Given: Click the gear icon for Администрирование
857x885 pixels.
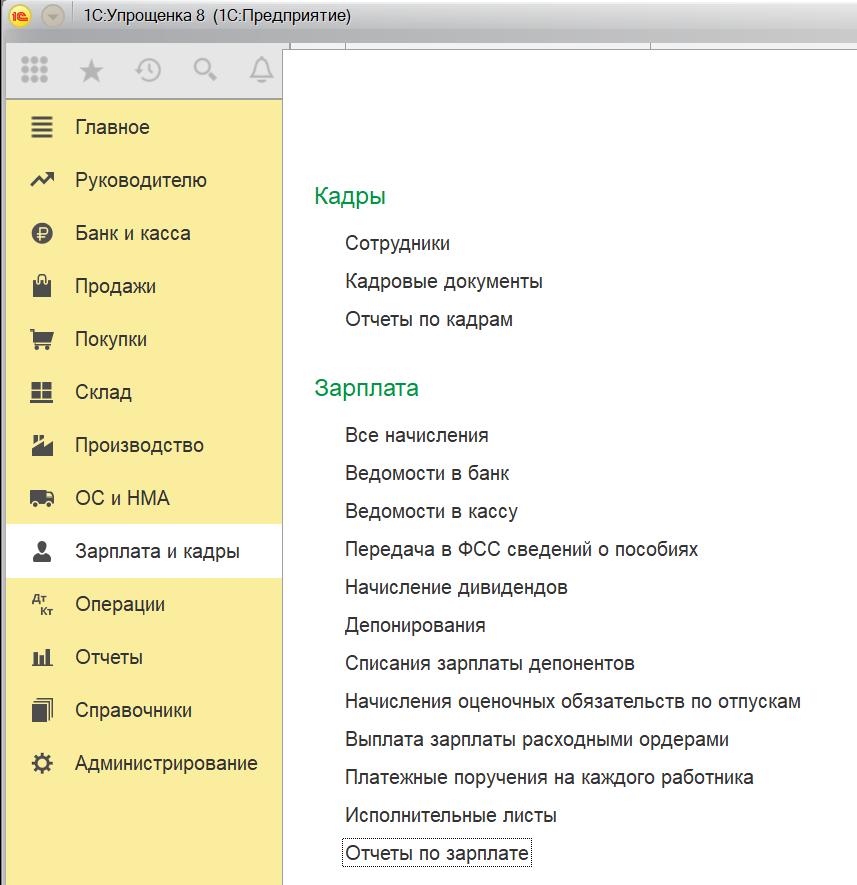Looking at the screenshot, I should point(42,764).
